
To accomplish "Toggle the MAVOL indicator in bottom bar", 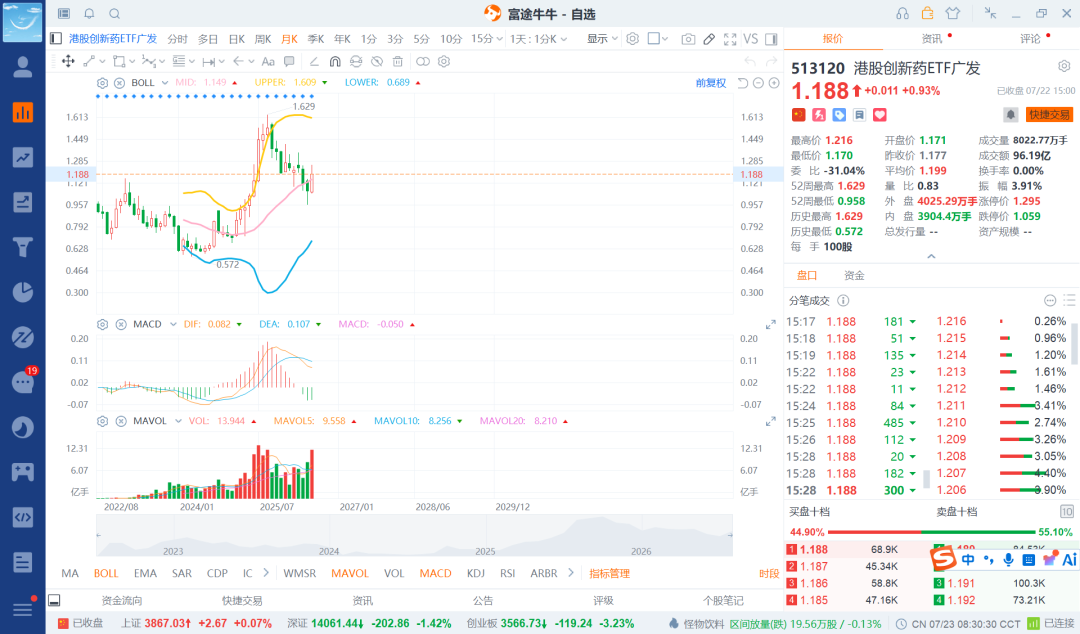I will click(350, 573).
